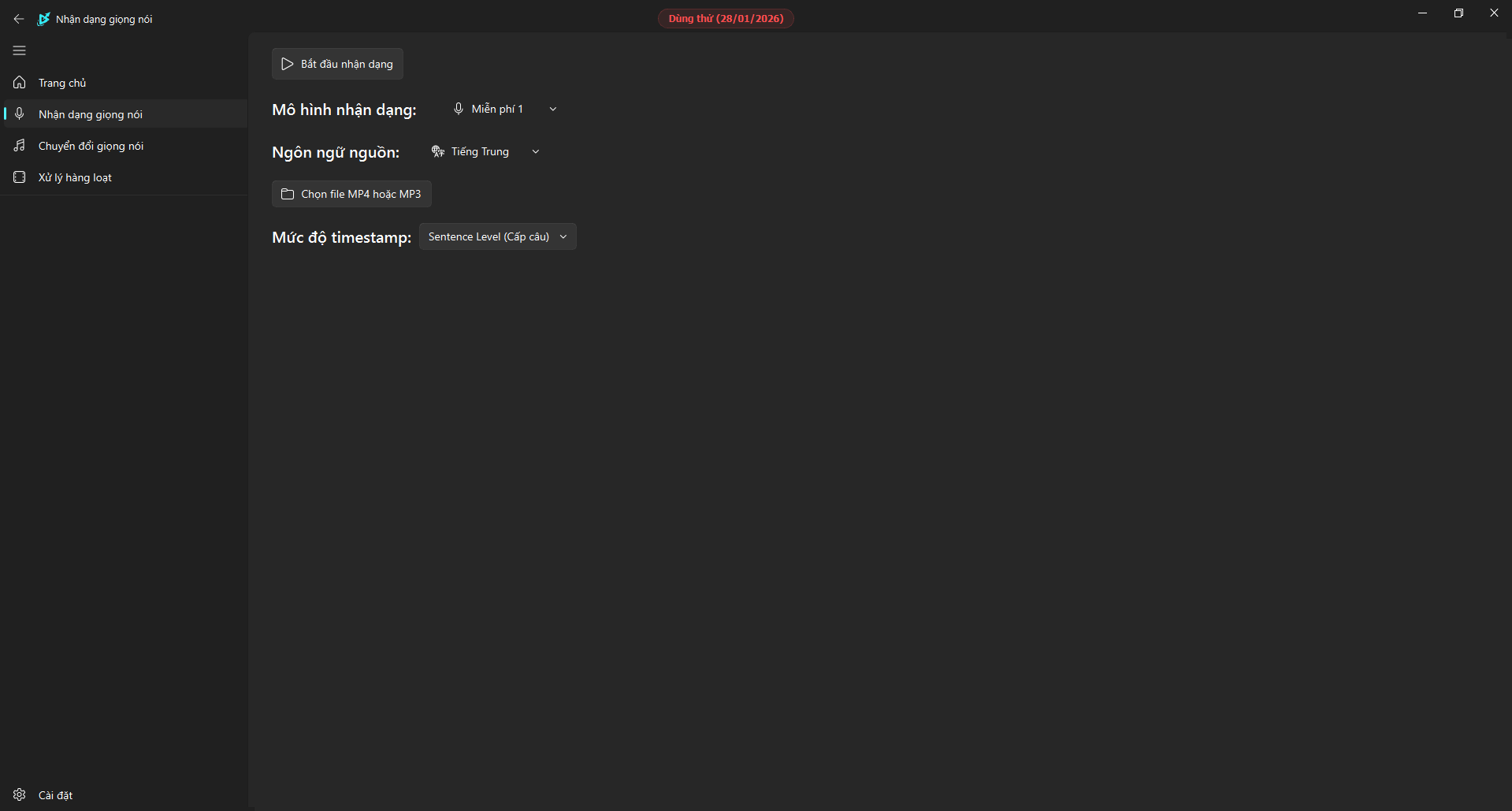Click the app logo beside the window title

click(x=44, y=19)
